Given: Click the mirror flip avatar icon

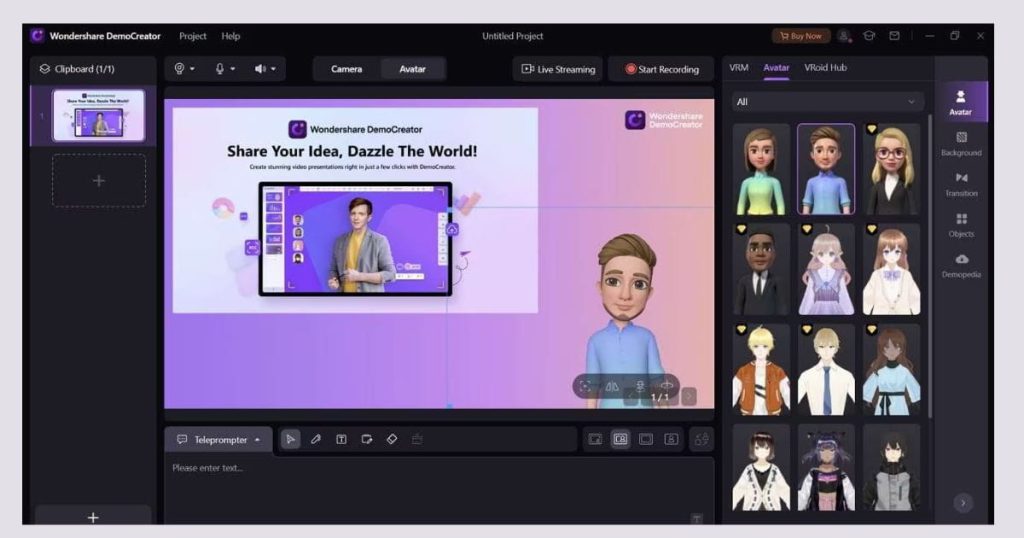Looking at the screenshot, I should 612,386.
